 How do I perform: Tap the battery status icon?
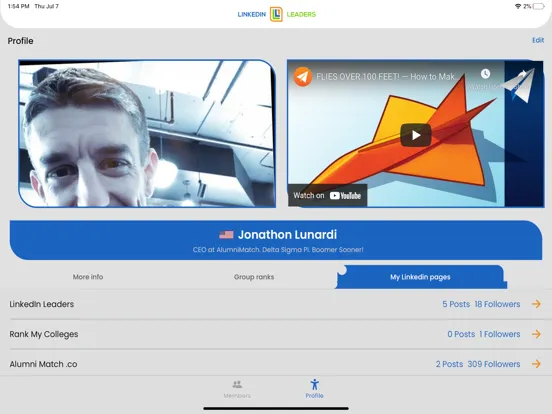(x=539, y=6)
